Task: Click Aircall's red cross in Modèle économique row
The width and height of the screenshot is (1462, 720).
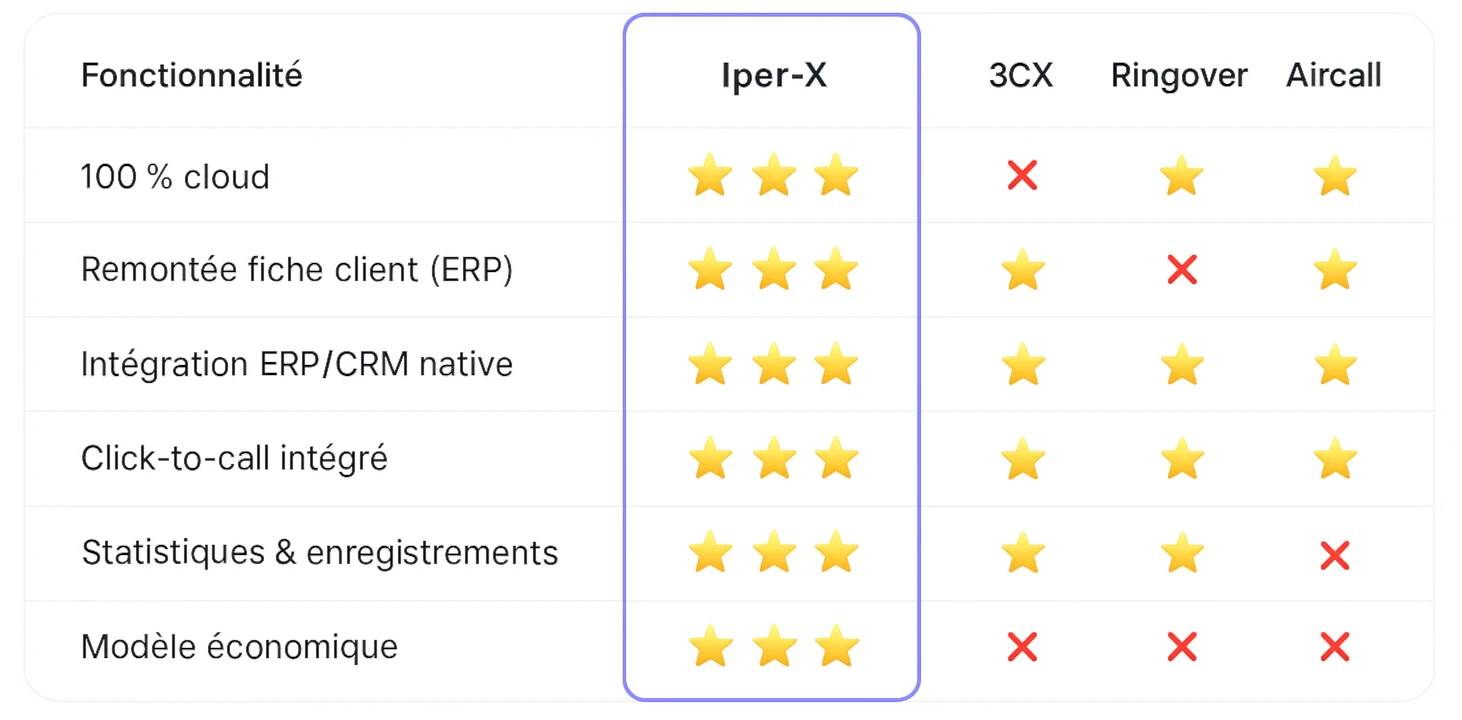Action: (1335, 647)
